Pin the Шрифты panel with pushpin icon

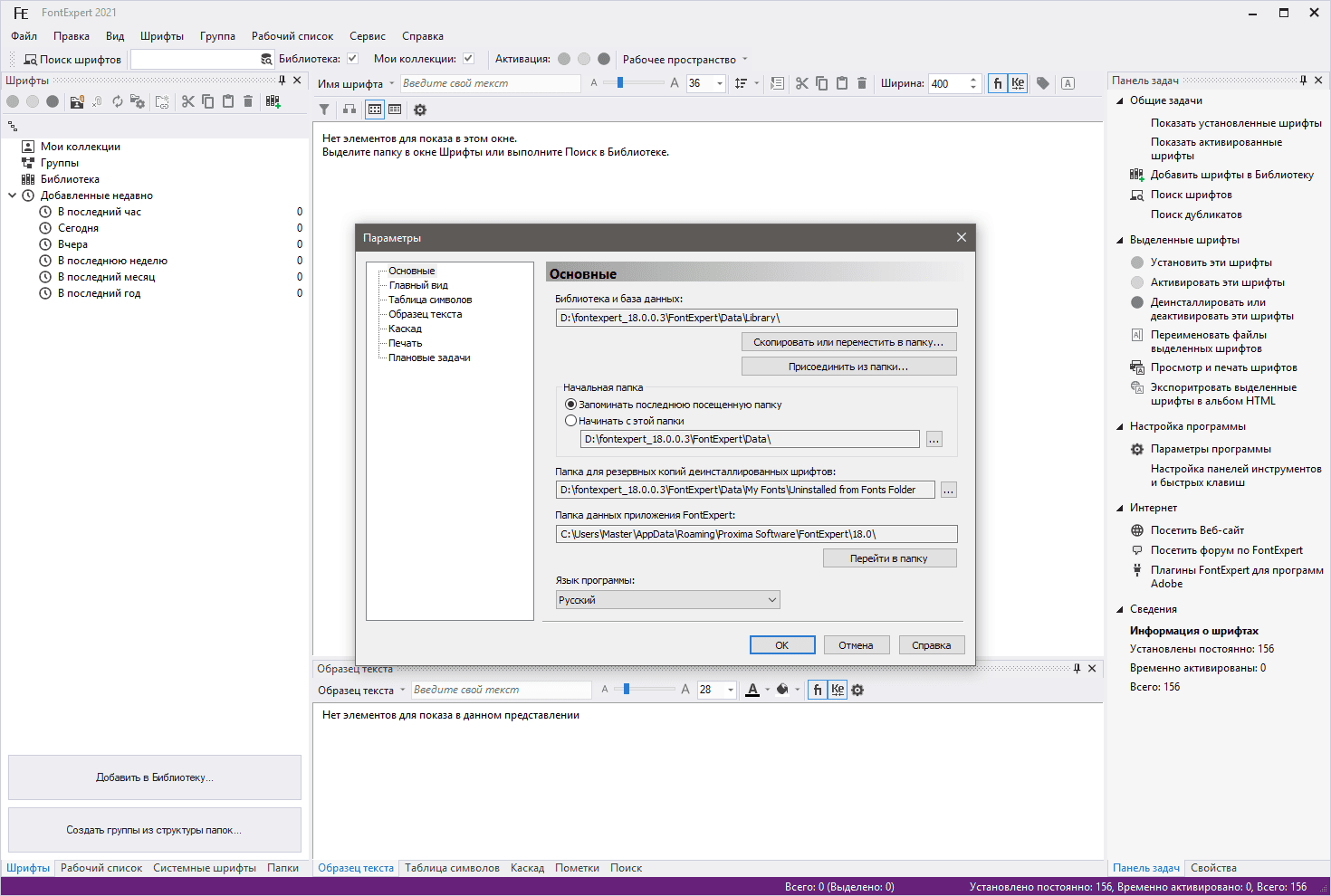[282, 81]
